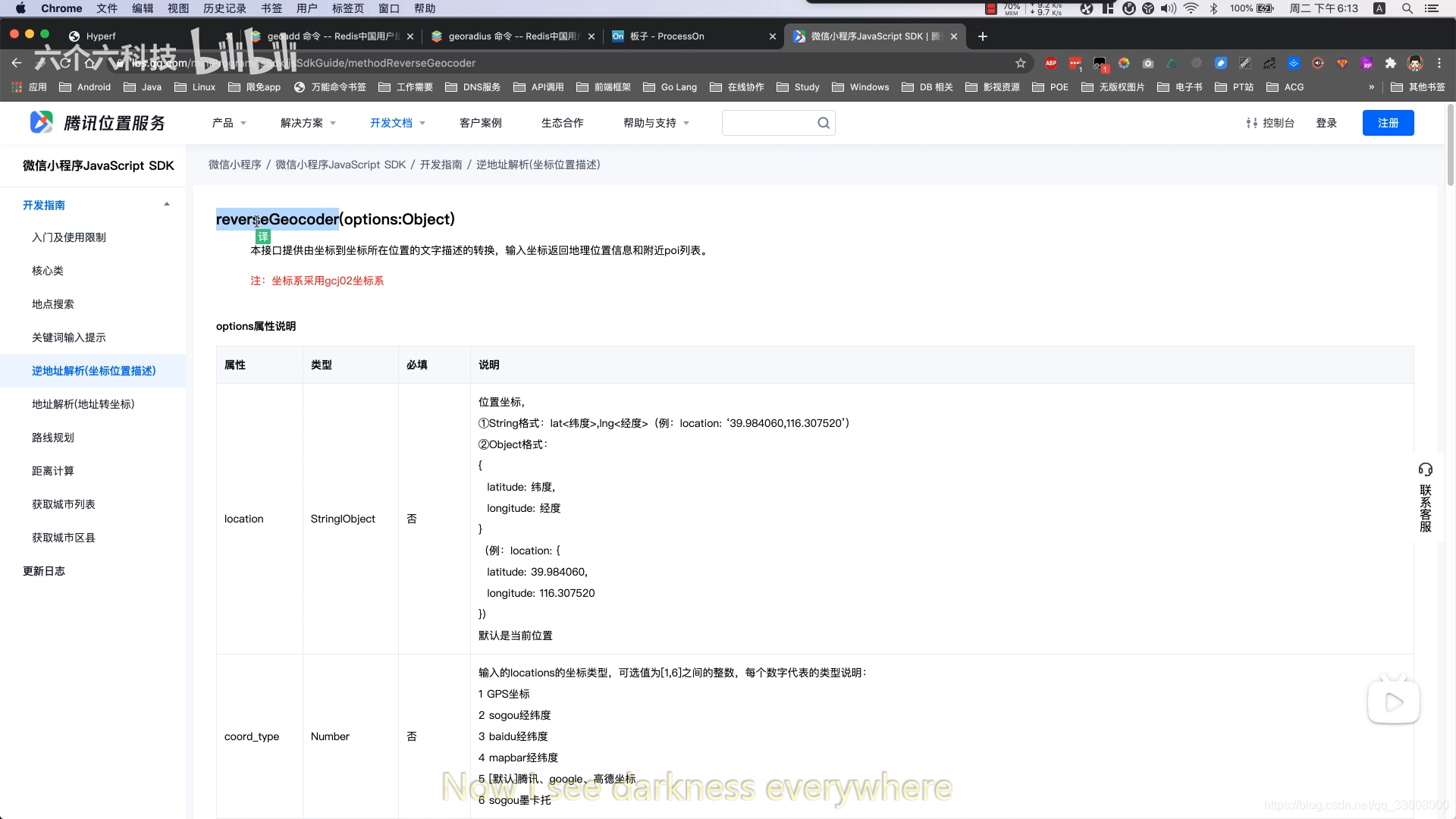Open the 逆地址解析(坐标位置描述) sidebar link

tap(94, 371)
